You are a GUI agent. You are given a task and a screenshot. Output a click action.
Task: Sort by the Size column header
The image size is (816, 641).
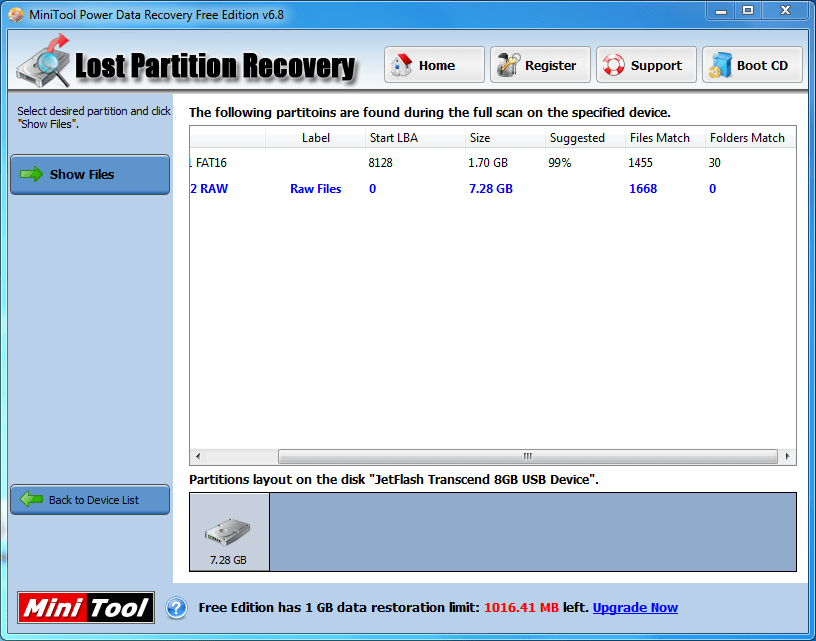(x=505, y=138)
